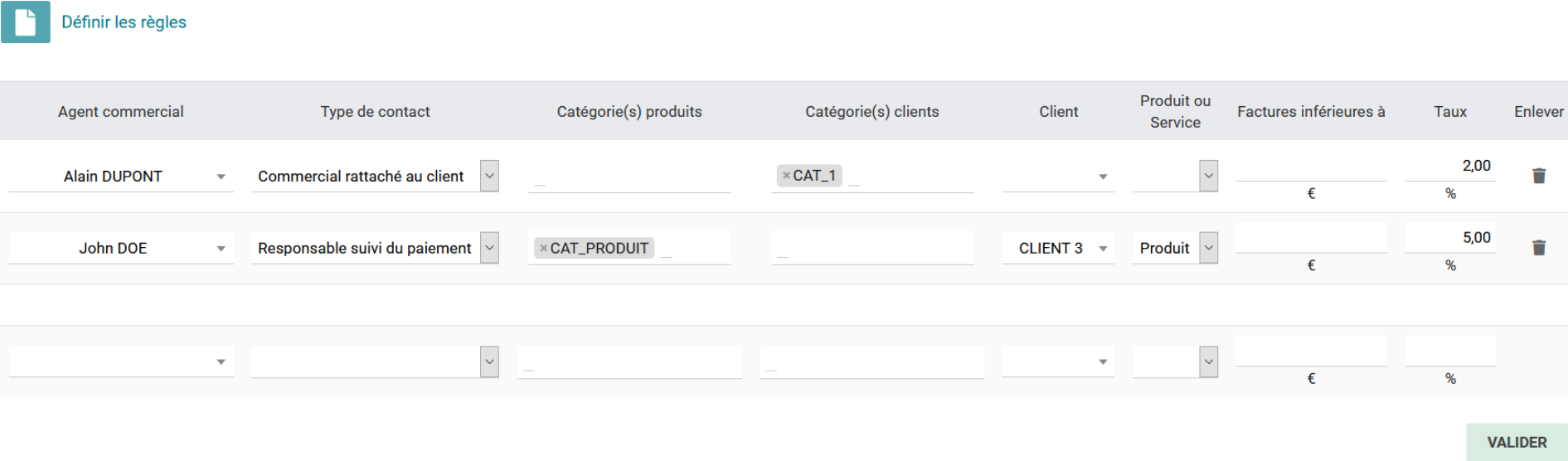Remove the CAT_1 client category tag
The height and width of the screenshot is (461, 1568).
point(786,176)
